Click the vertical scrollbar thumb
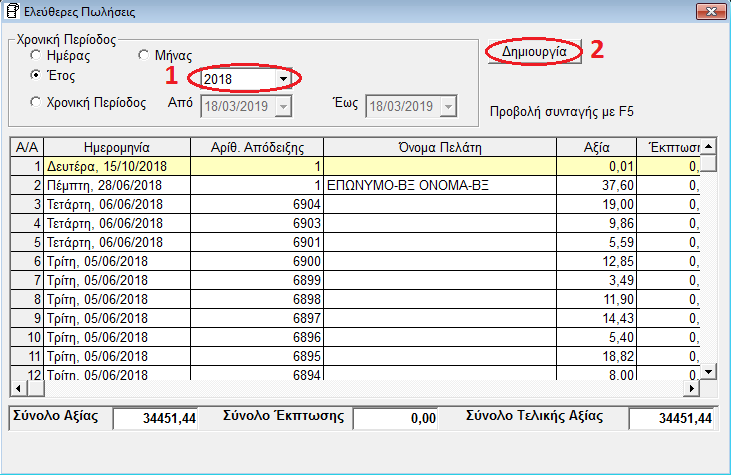731x475 pixels. coord(709,163)
